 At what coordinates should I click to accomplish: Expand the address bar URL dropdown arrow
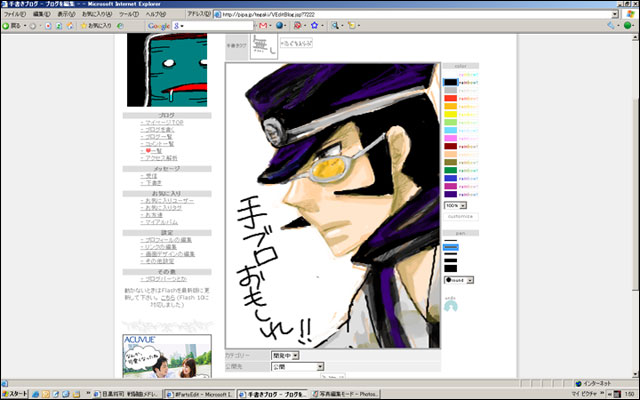click(x=615, y=14)
